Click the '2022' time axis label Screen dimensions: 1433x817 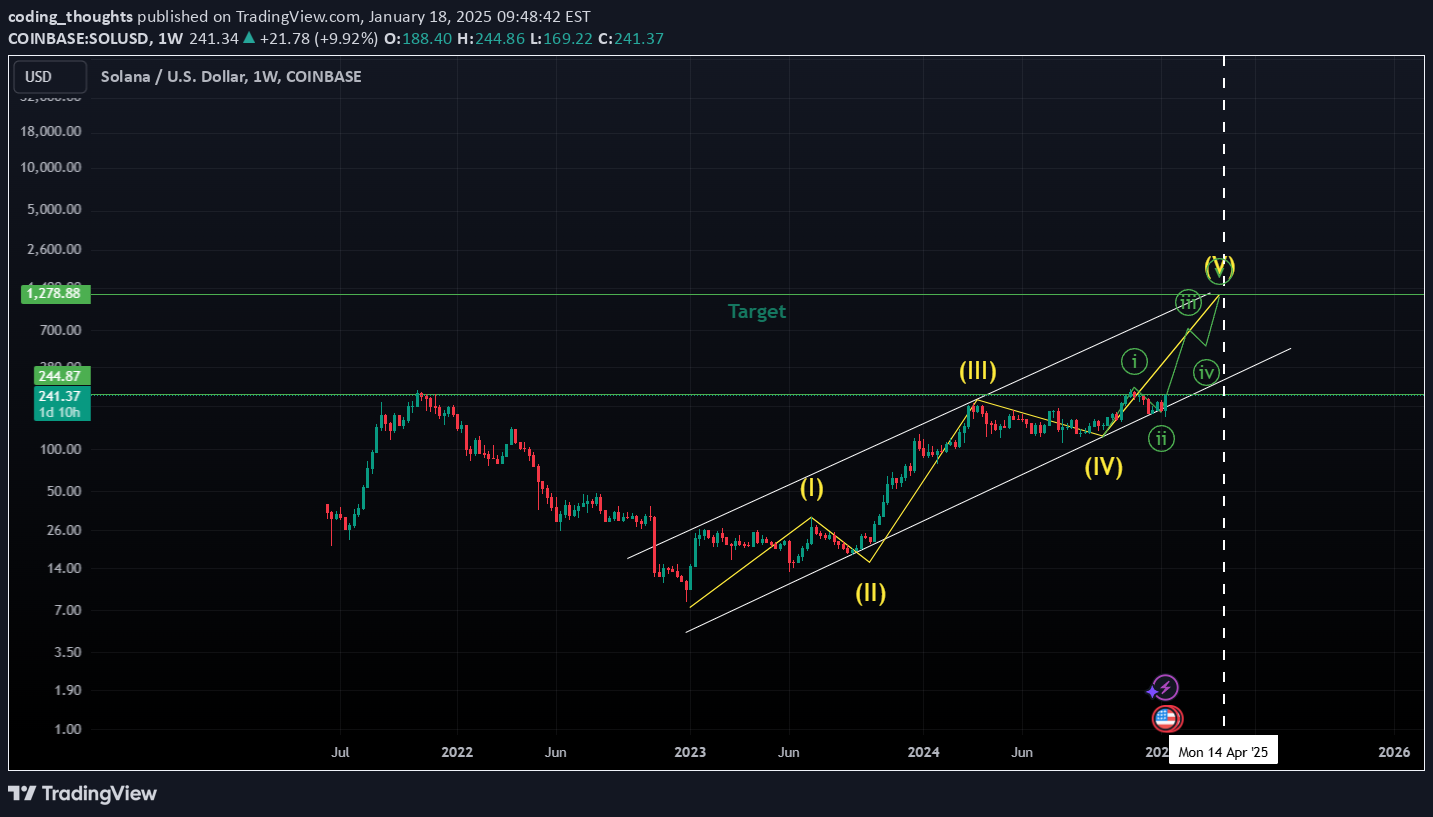click(457, 752)
